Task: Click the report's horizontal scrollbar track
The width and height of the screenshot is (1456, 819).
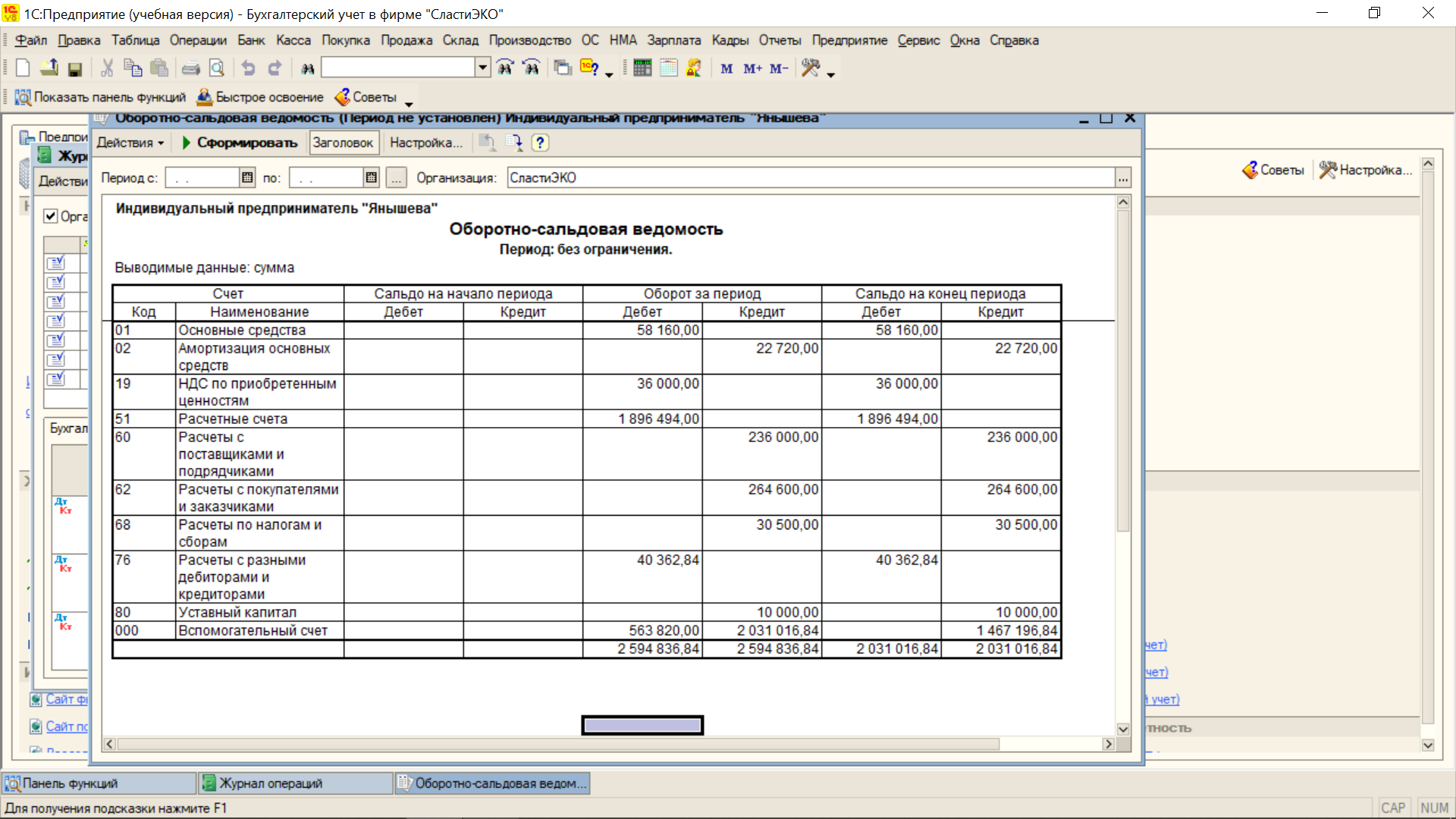Action: pos(1050,744)
